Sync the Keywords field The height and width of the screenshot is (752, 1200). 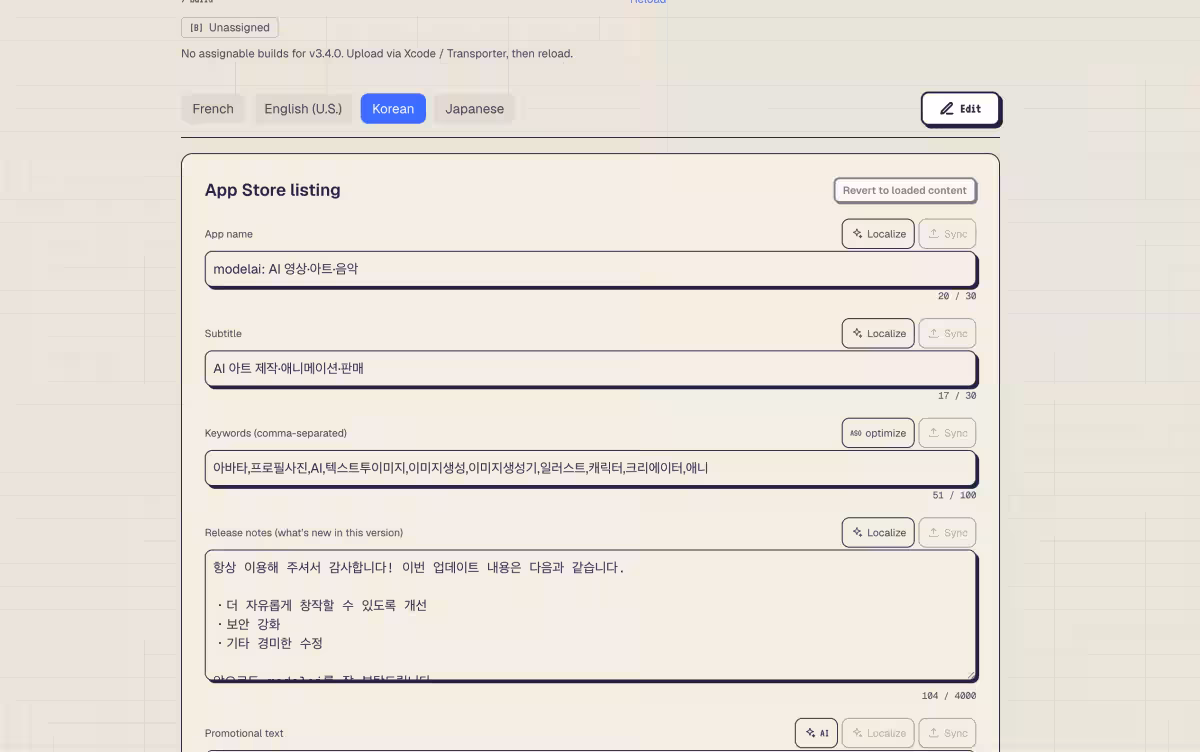click(x=947, y=433)
